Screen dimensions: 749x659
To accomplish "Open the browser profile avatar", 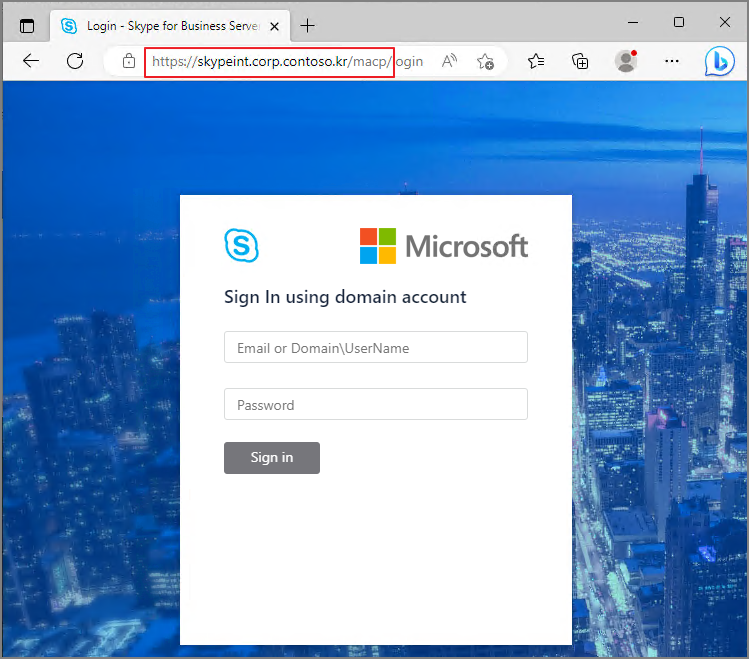I will [626, 61].
